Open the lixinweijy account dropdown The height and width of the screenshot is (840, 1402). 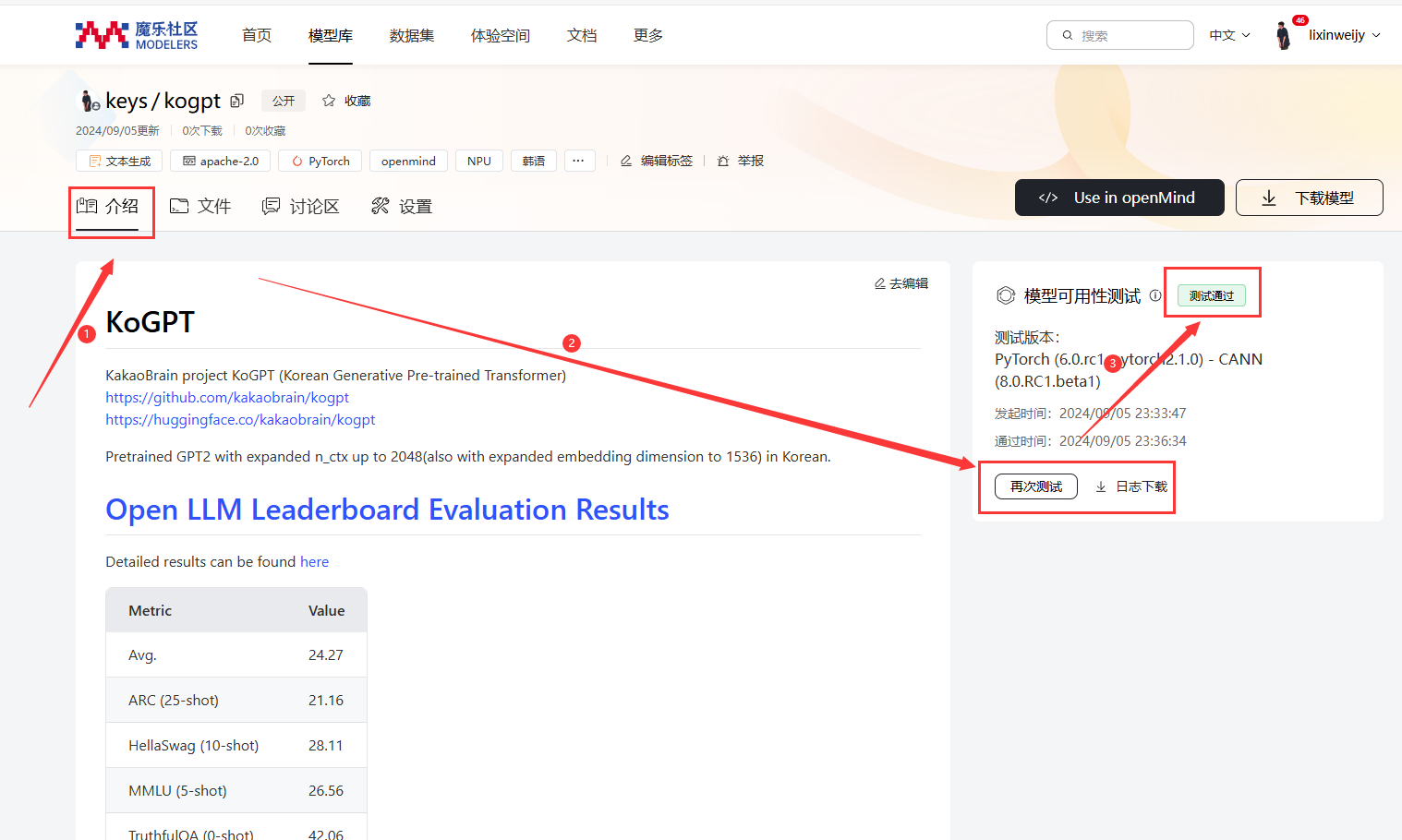tap(1344, 35)
